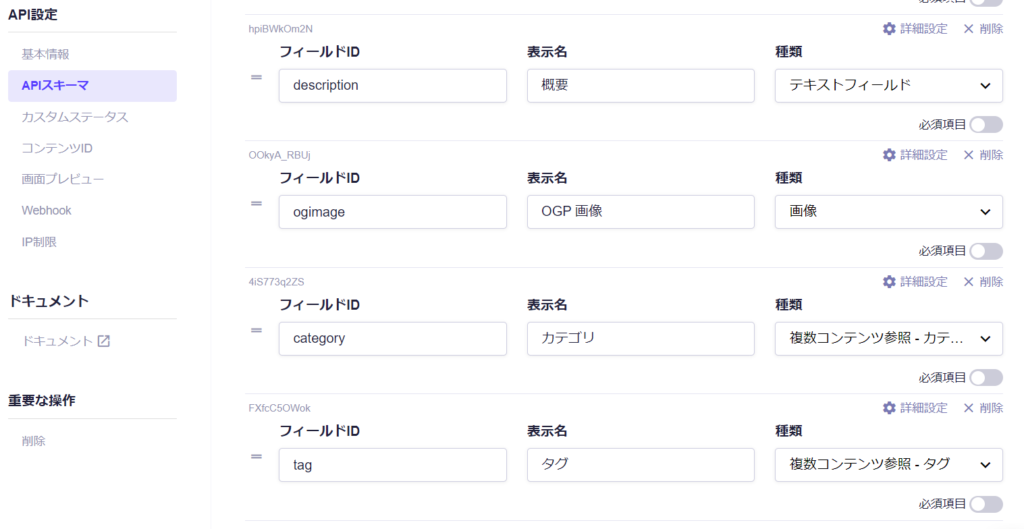Expand the 種類 dropdown showing 画像

click(888, 212)
